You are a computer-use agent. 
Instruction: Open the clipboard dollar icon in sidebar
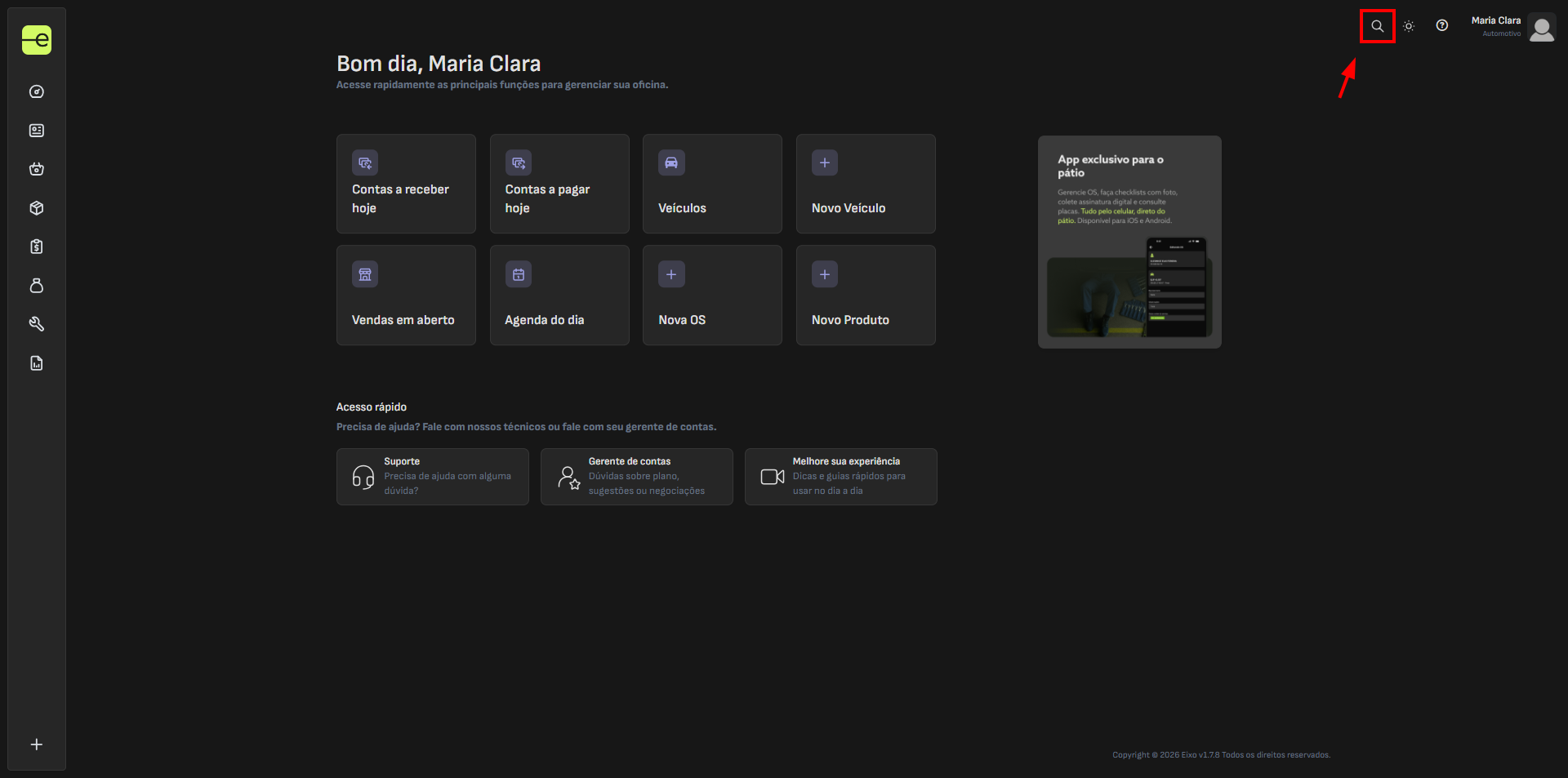[x=37, y=247]
